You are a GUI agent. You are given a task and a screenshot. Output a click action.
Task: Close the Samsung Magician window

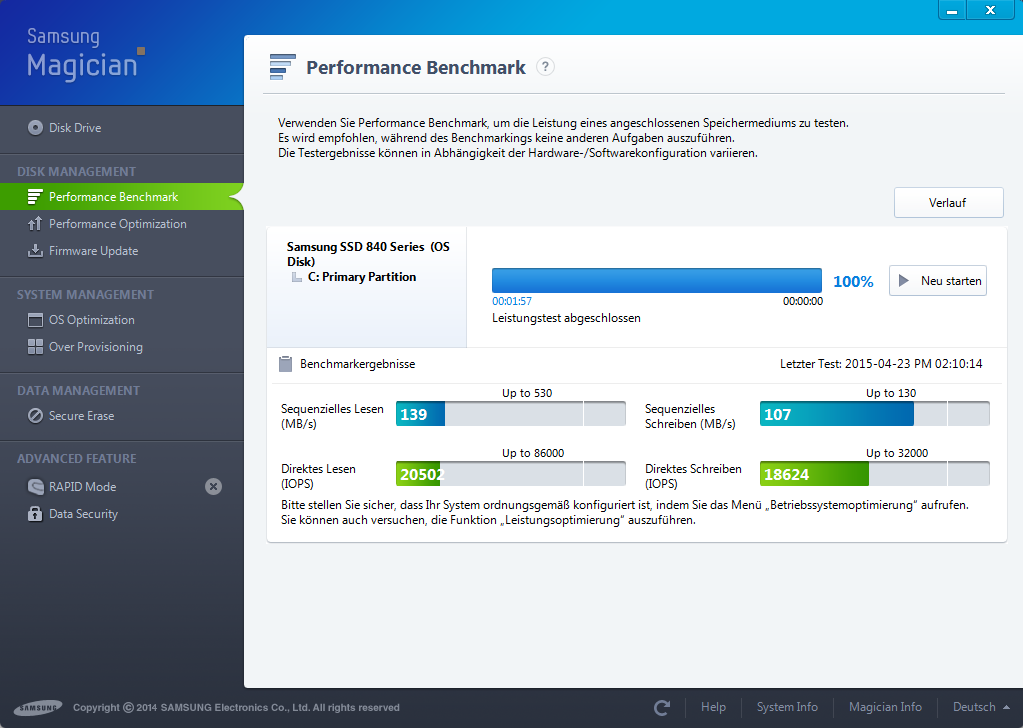point(990,10)
